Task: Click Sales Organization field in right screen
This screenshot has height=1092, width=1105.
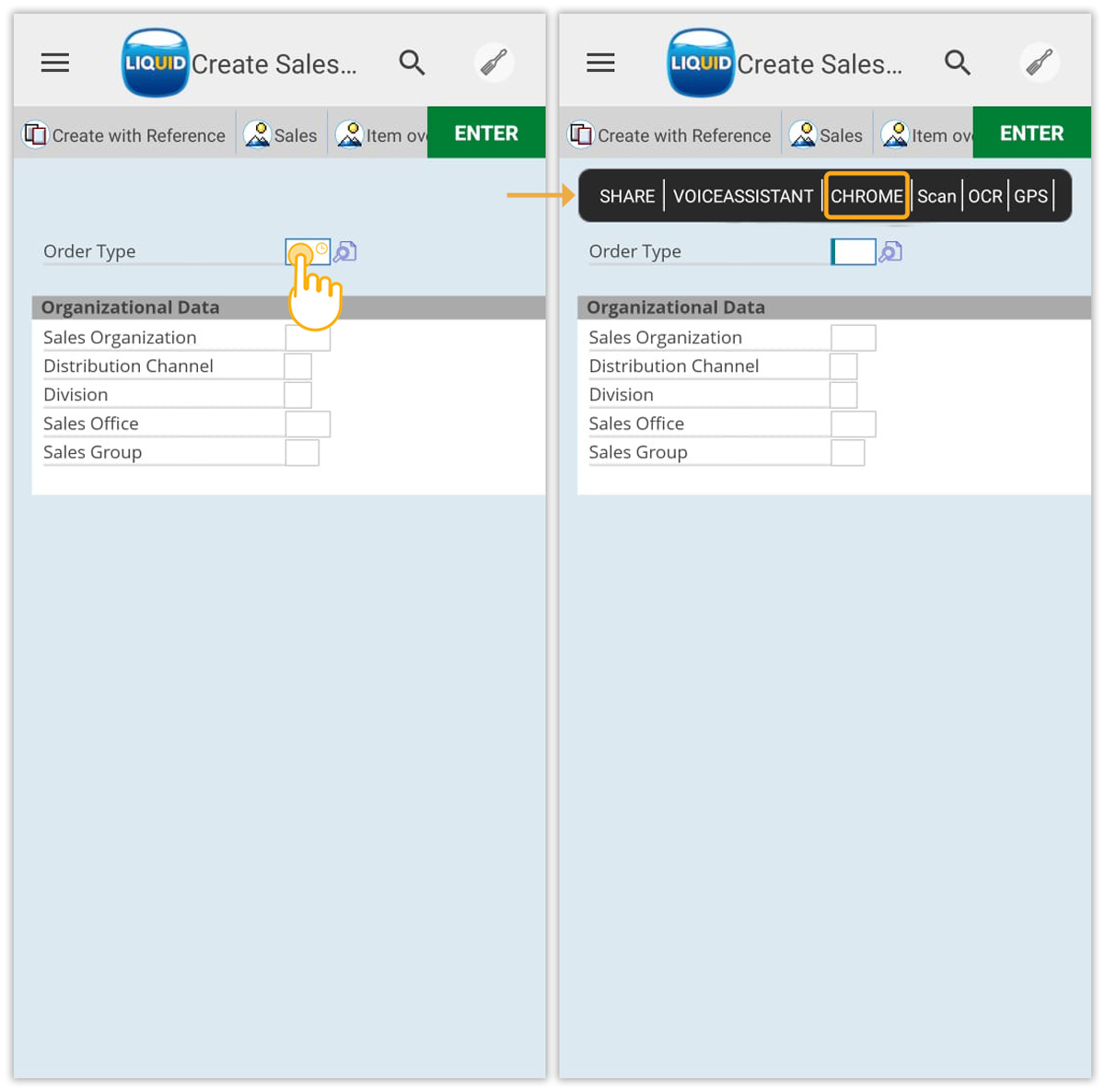Action: tap(853, 338)
